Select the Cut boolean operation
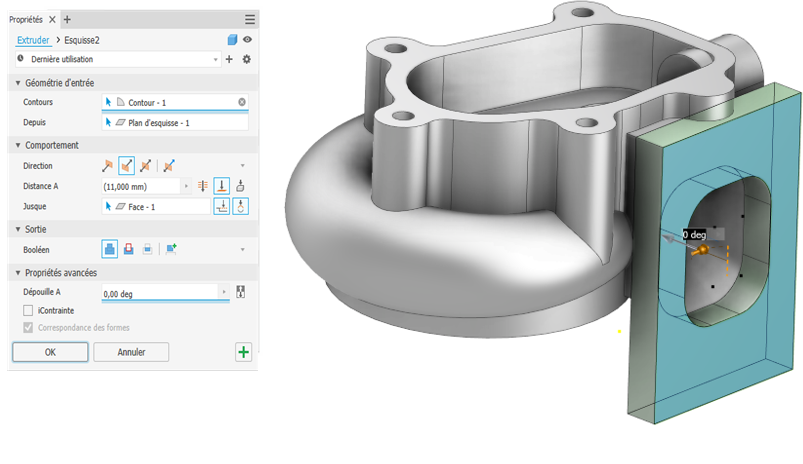 tap(129, 249)
